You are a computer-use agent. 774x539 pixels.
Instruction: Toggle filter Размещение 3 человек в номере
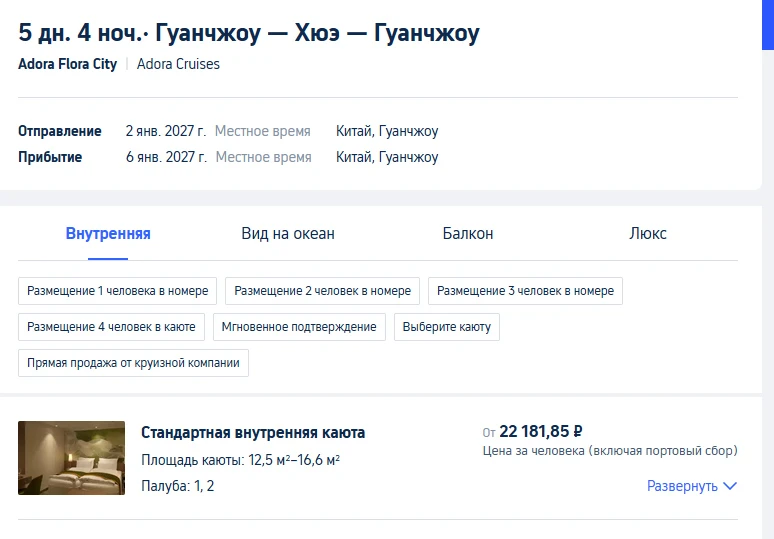click(x=525, y=291)
